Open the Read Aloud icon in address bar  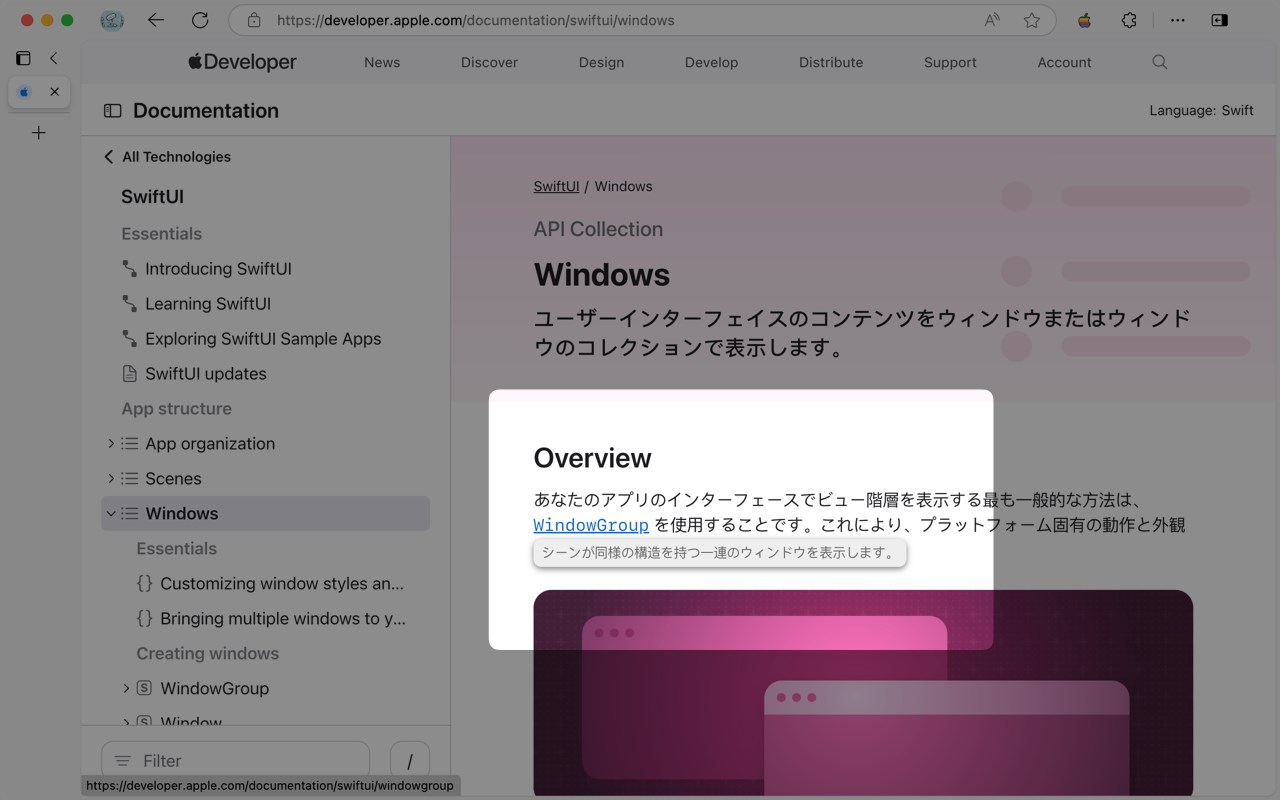pyautogui.click(x=992, y=20)
